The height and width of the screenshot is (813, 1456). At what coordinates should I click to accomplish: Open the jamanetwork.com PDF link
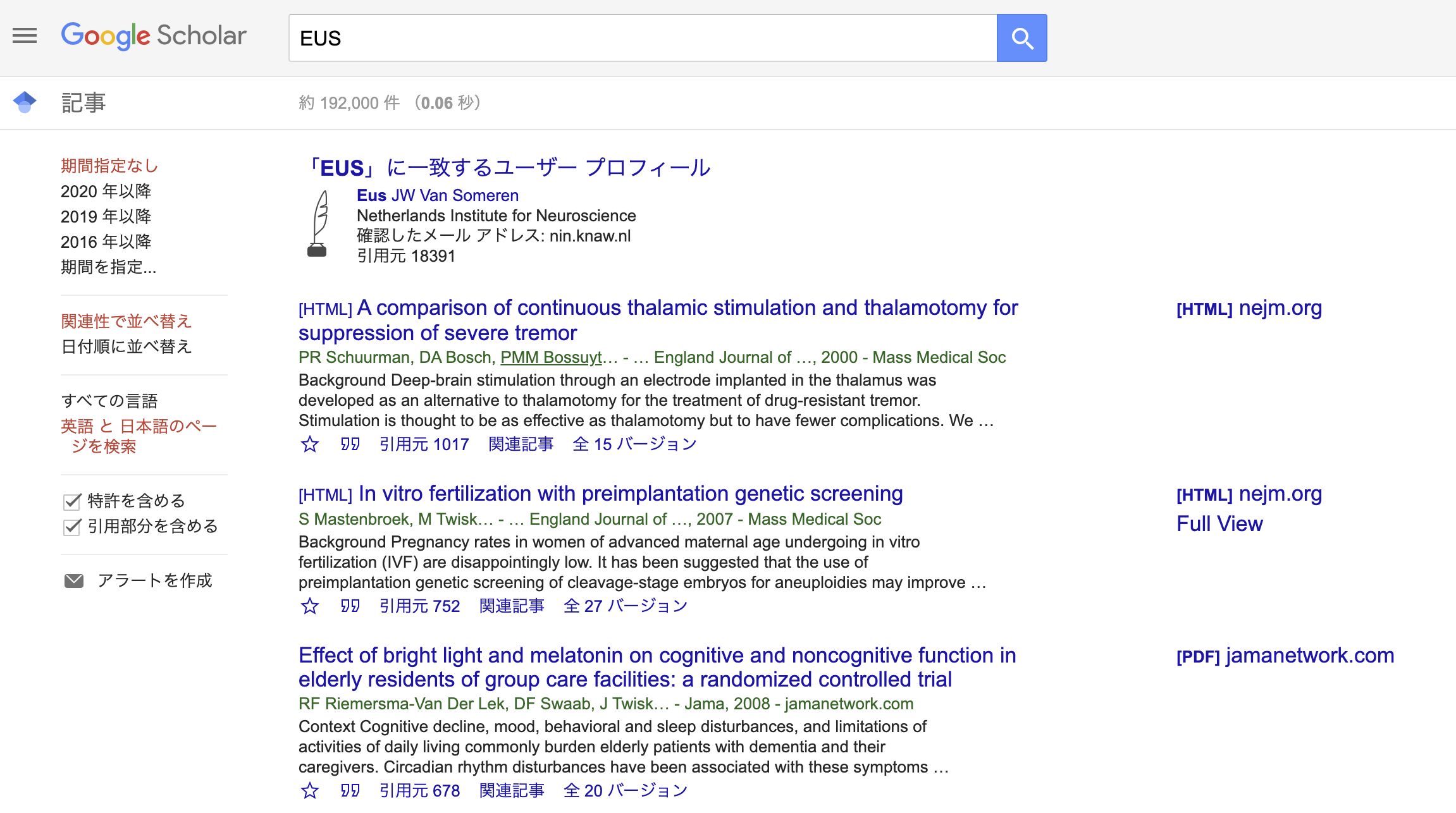pos(1285,656)
